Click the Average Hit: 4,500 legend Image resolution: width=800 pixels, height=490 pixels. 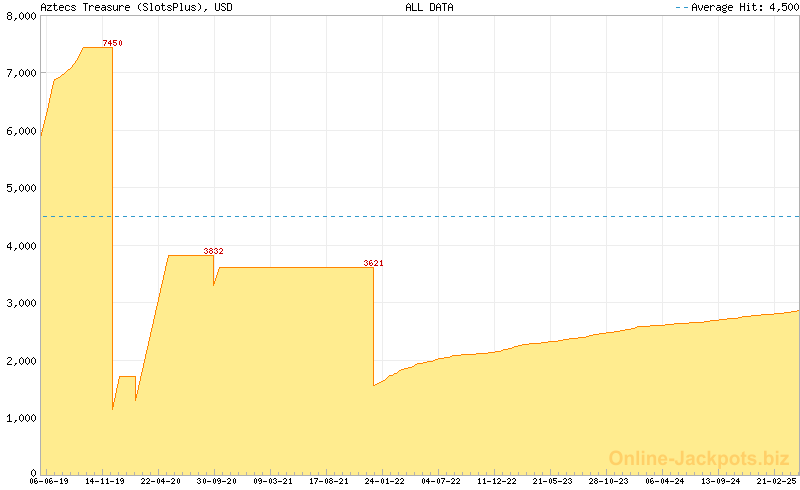tap(736, 7)
